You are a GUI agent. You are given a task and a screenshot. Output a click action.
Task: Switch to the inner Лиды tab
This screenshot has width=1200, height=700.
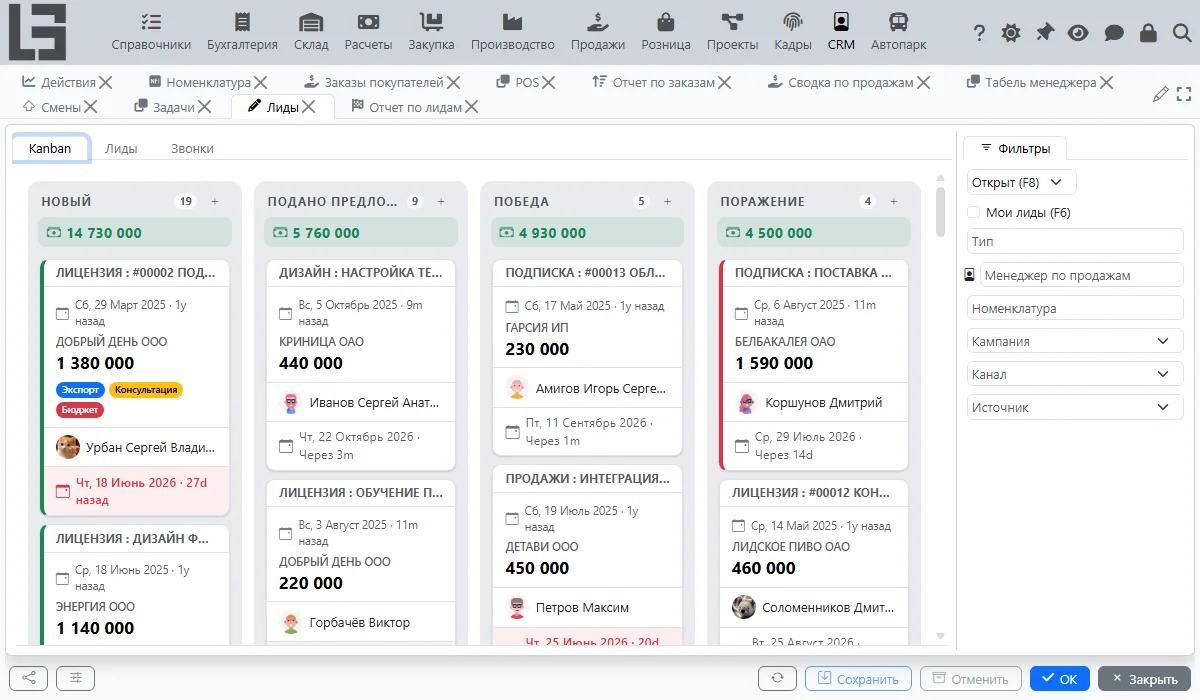click(121, 148)
